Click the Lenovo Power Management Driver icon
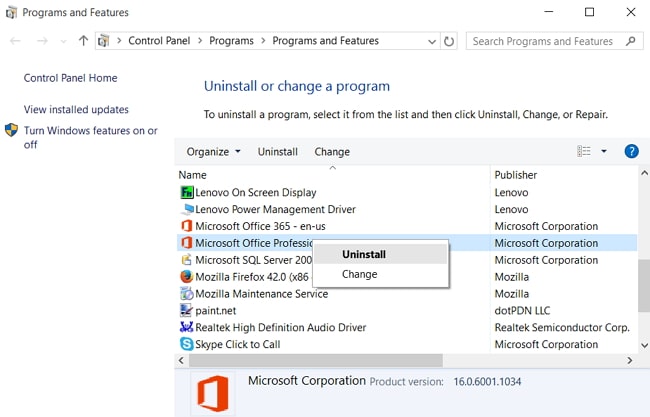The width and height of the screenshot is (650, 417). click(187, 209)
